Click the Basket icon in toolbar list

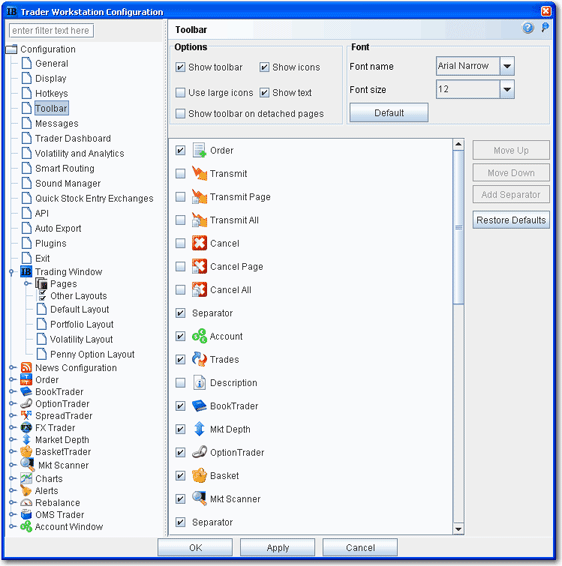coord(199,475)
